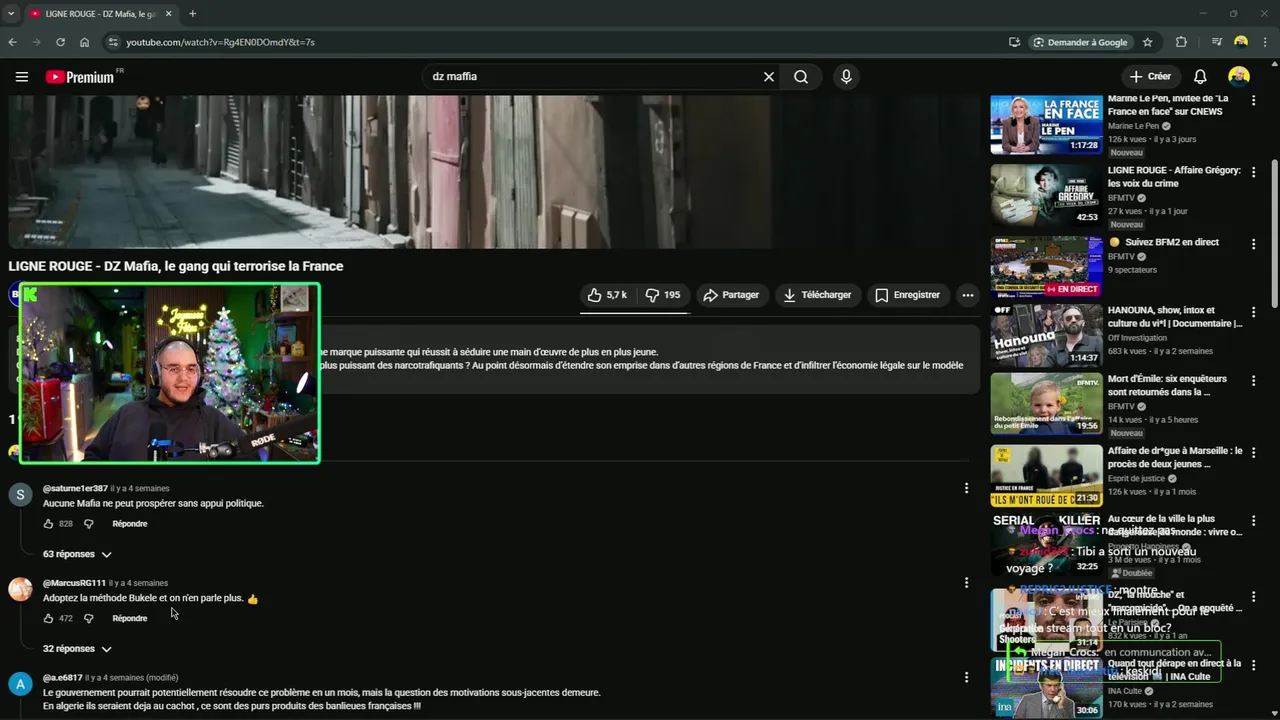Screen dimensions: 1280x720
Task: Like the video showing 5,7 k
Action: [608, 295]
